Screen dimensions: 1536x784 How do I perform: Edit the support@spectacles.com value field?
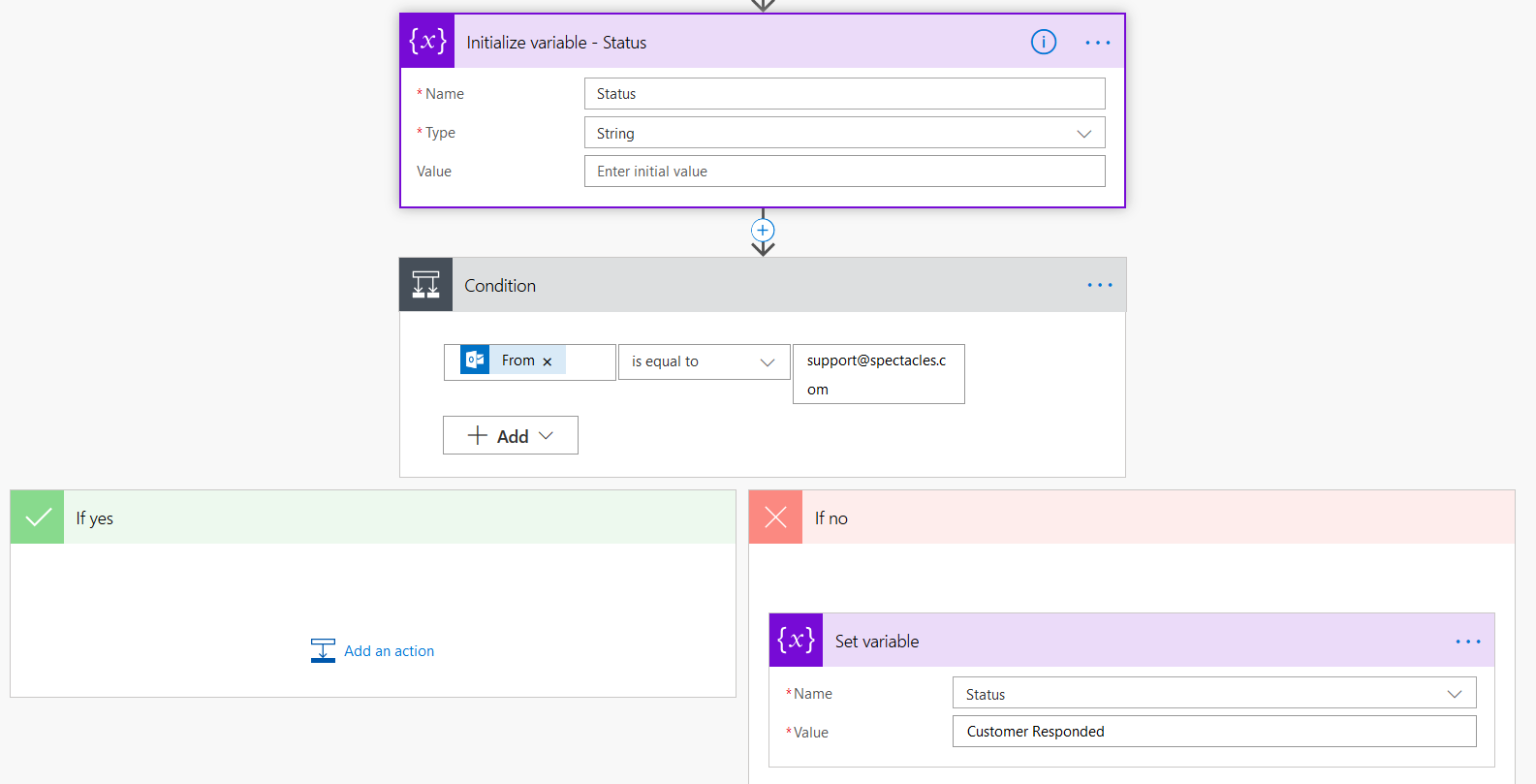pos(878,374)
